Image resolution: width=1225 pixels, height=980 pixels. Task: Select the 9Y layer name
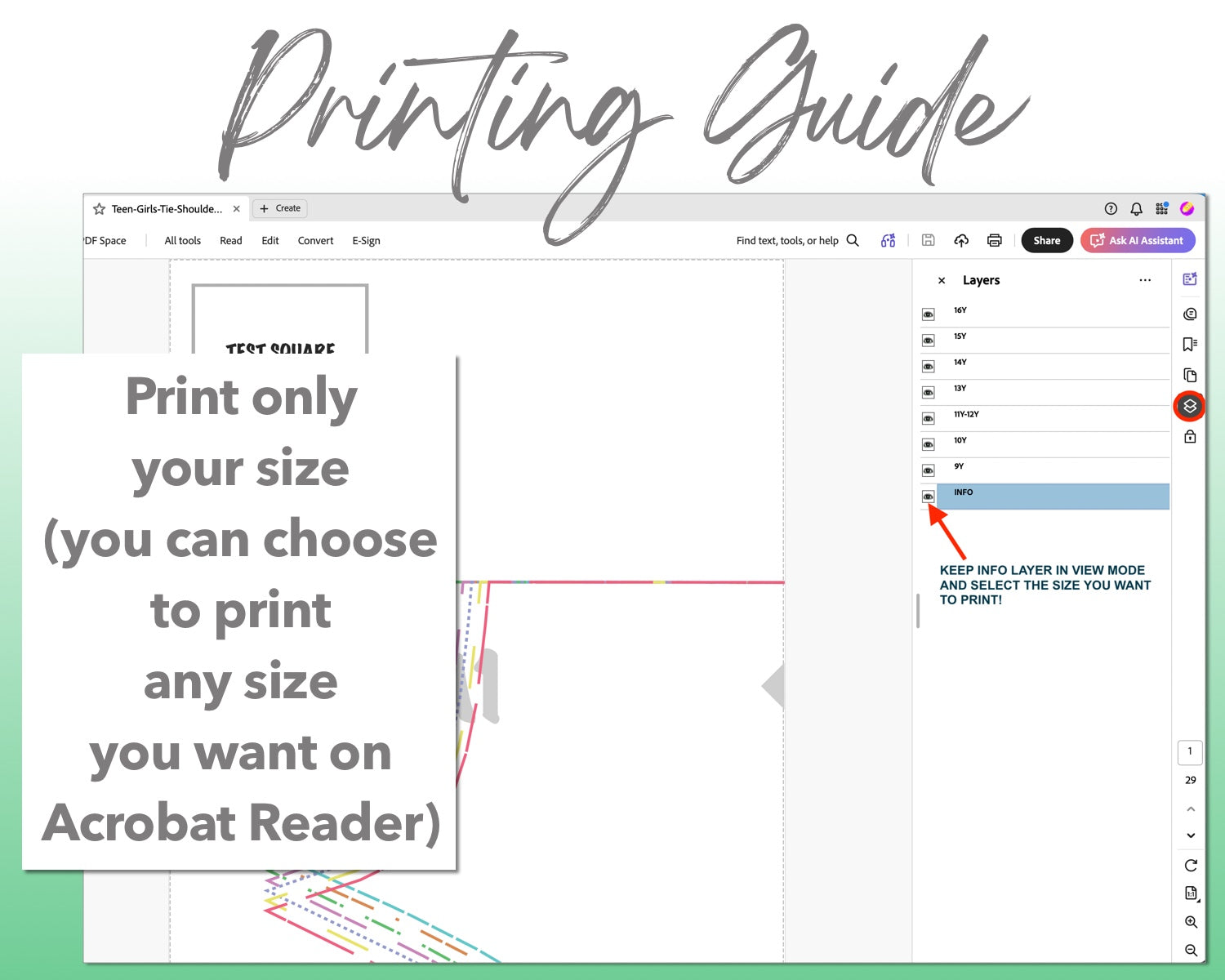[959, 466]
